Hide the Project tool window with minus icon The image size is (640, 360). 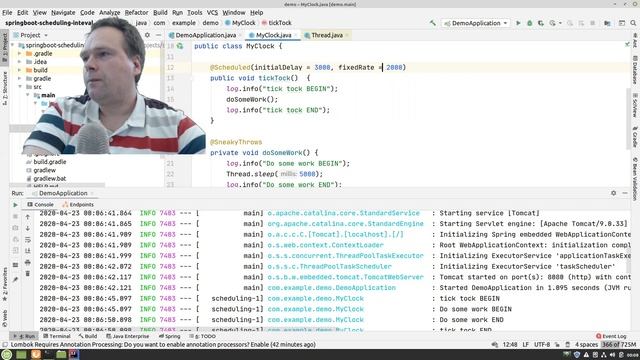point(158,35)
